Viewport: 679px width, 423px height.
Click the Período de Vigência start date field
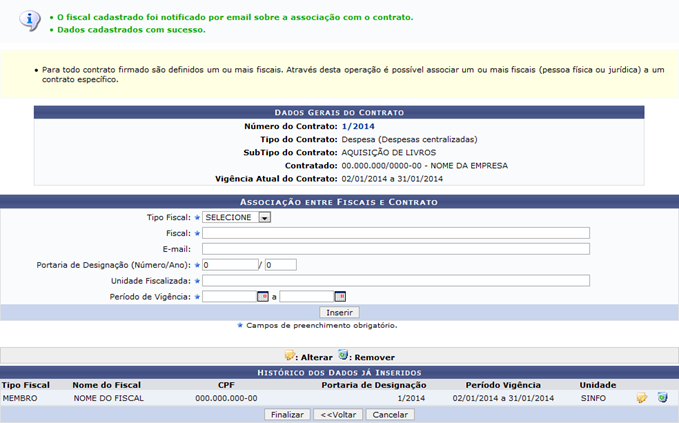point(230,297)
